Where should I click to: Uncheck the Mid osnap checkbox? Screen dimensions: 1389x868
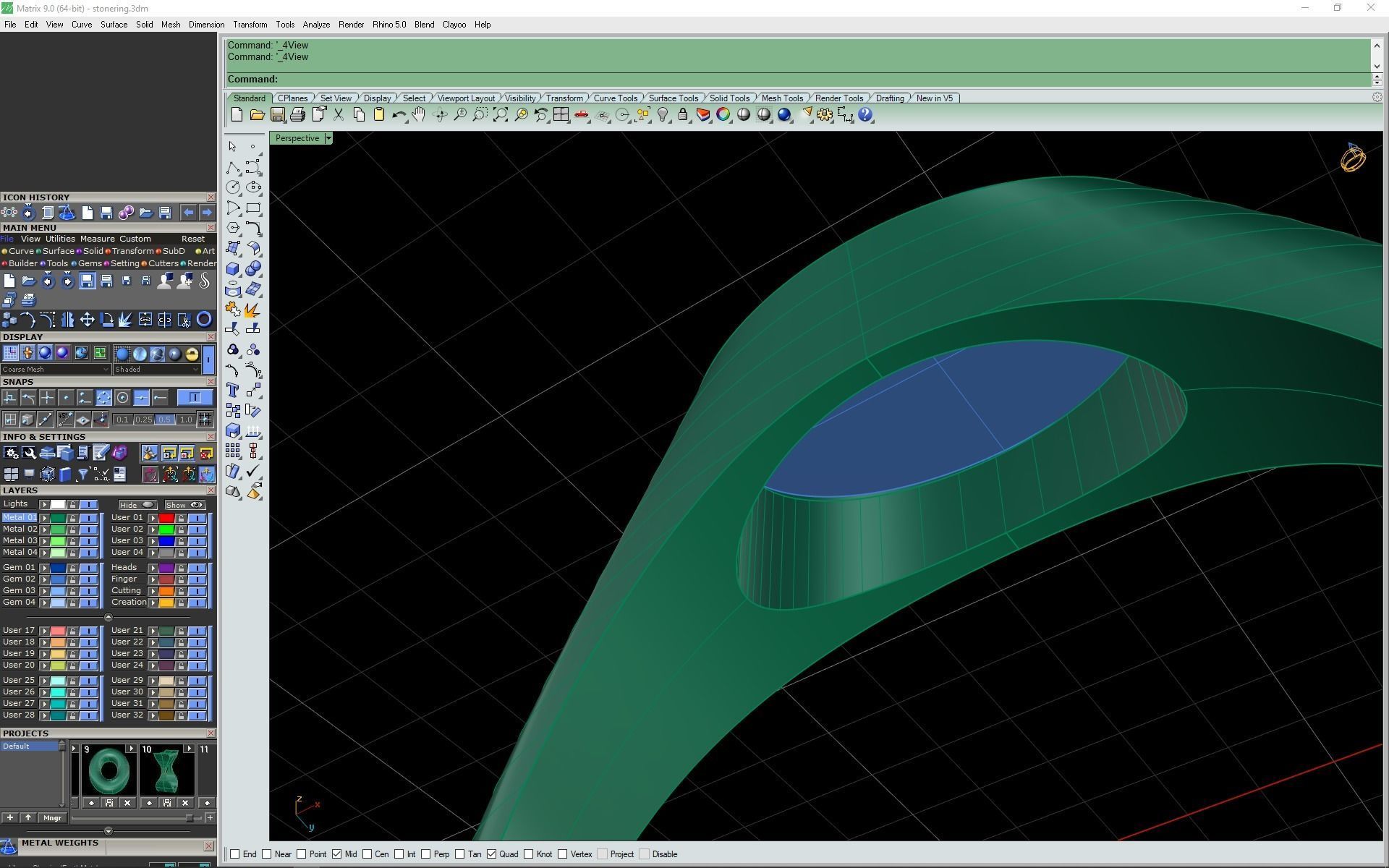pyautogui.click(x=337, y=854)
